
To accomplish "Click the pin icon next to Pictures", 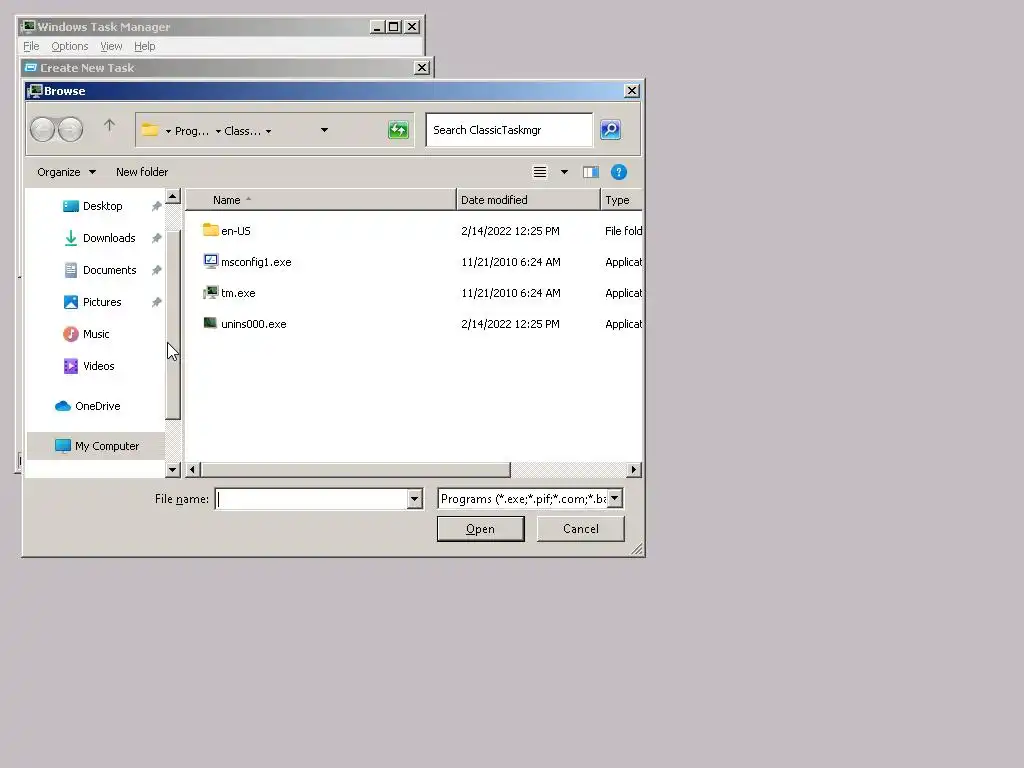I will [156, 302].
